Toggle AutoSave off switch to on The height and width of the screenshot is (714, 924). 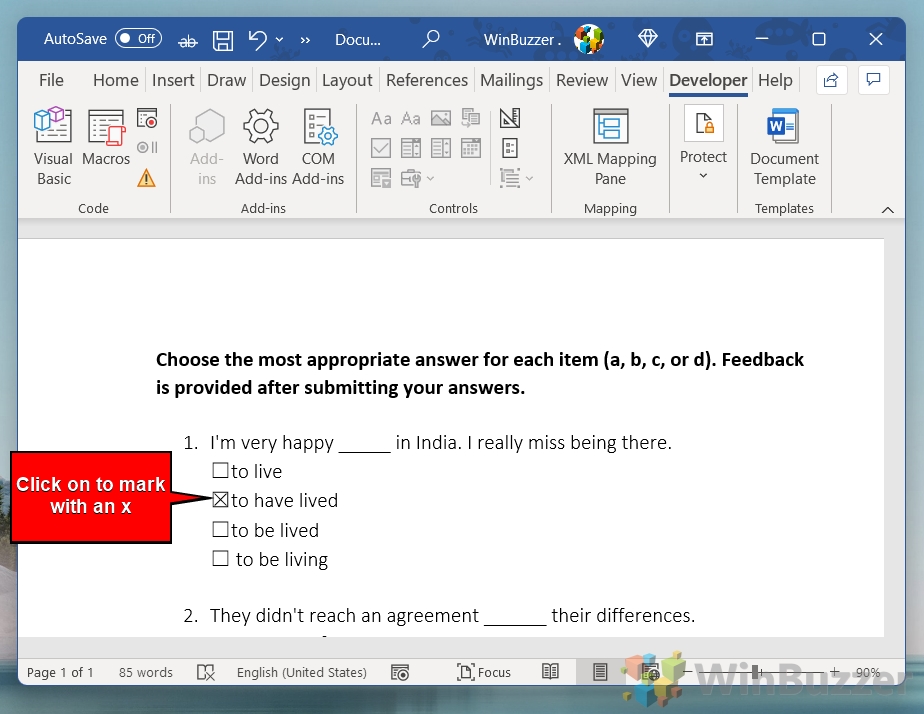click(138, 38)
